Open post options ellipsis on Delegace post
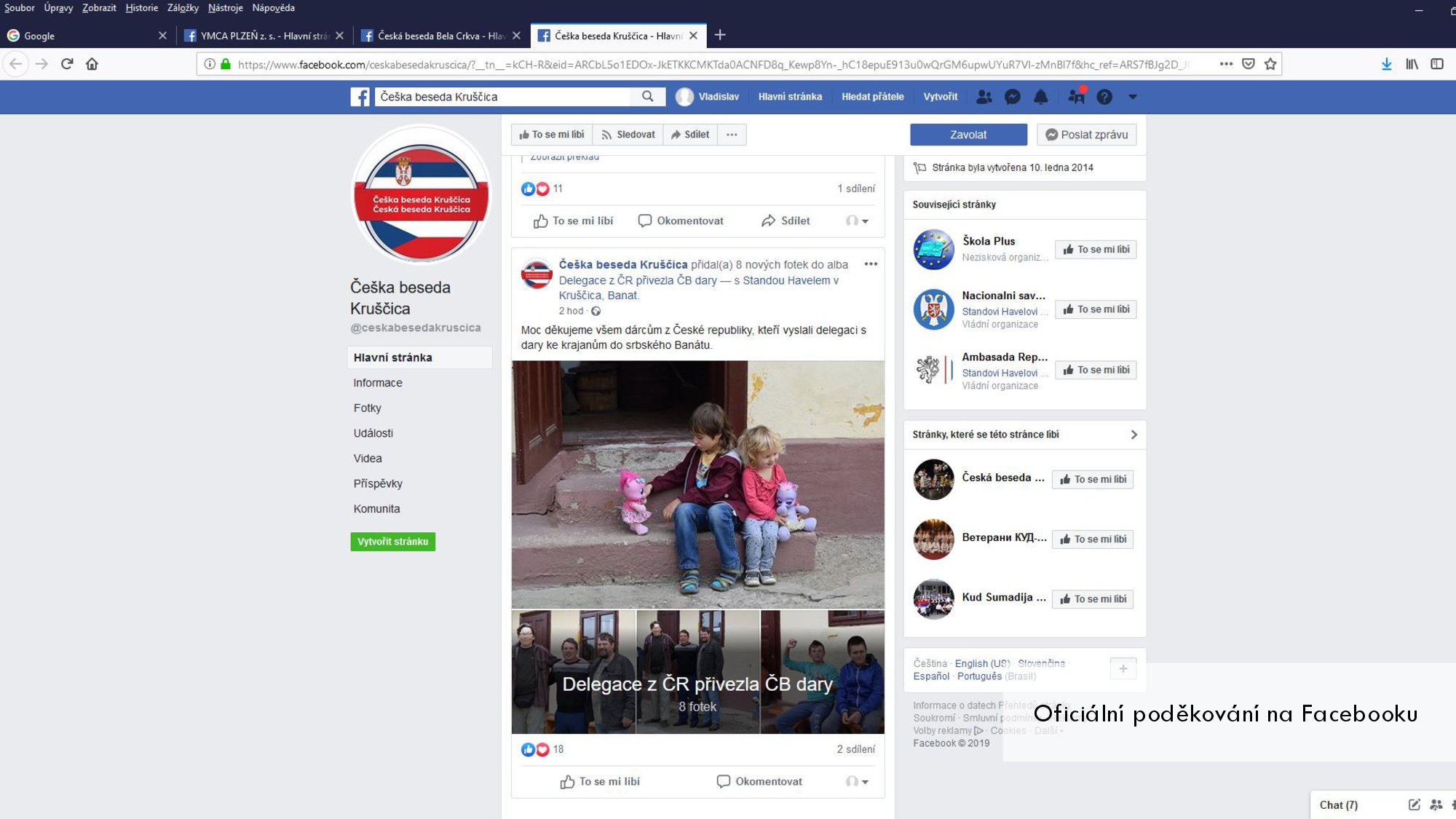1456x819 pixels. 871,264
